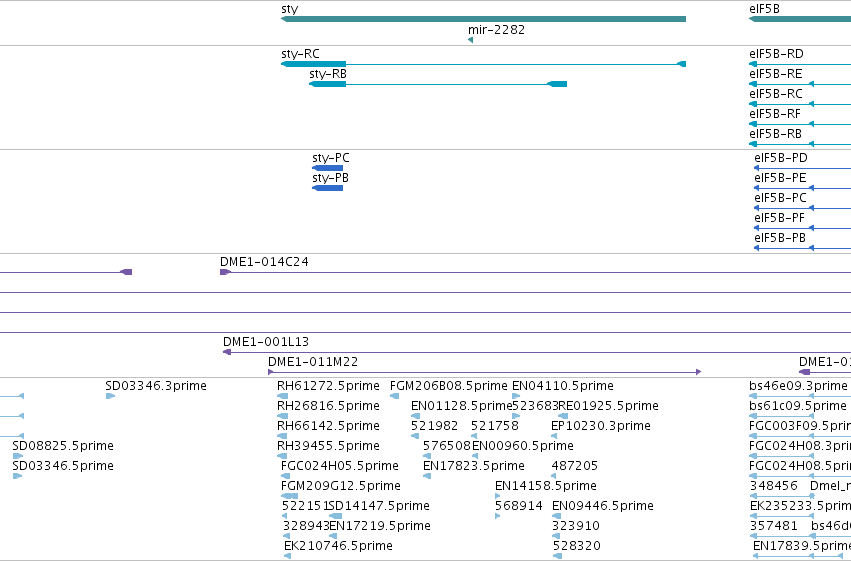Click the mir-2282 label
Screen dimensions: 851x561
[496, 29]
